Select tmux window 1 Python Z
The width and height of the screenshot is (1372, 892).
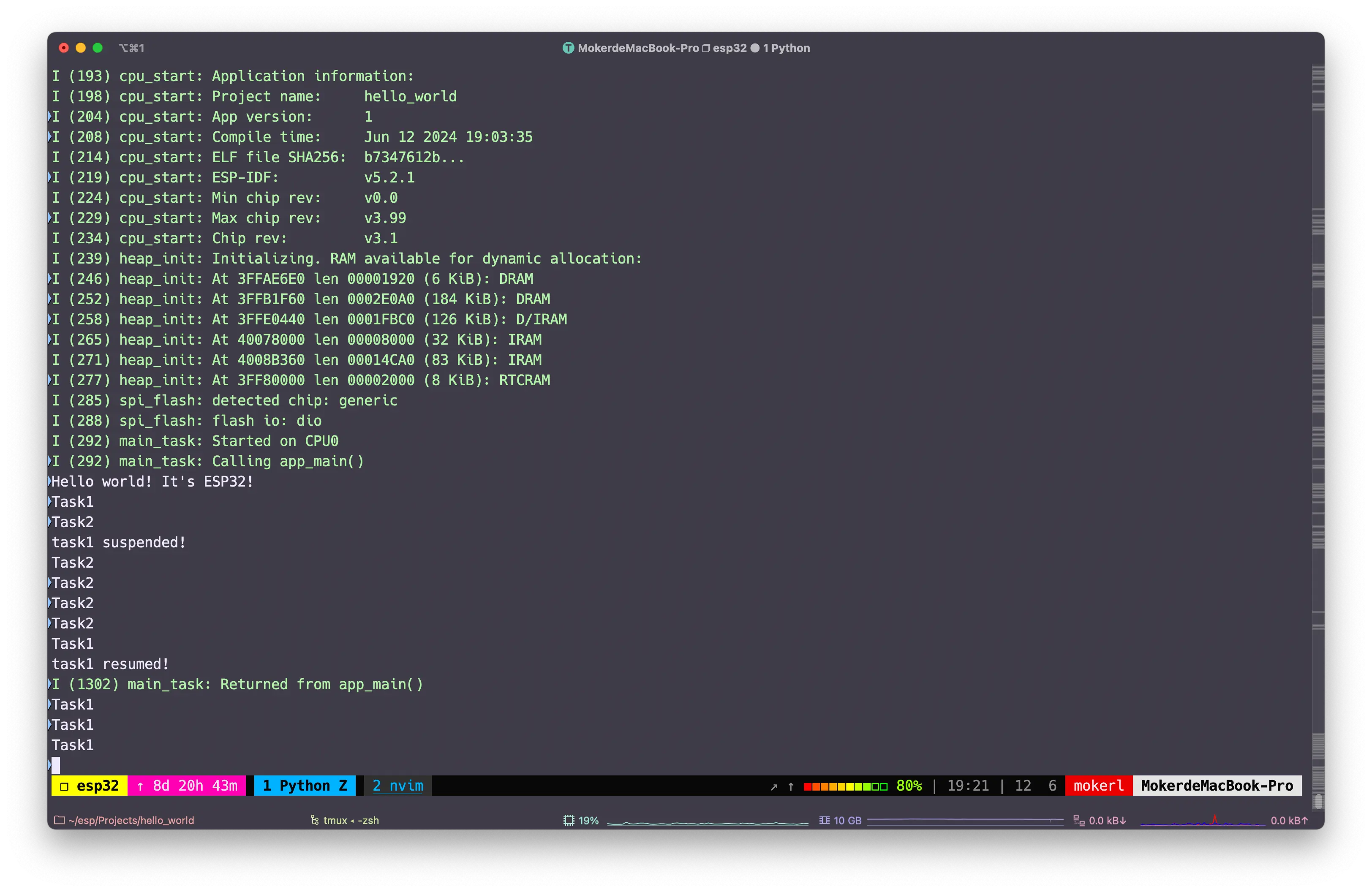pos(305,786)
